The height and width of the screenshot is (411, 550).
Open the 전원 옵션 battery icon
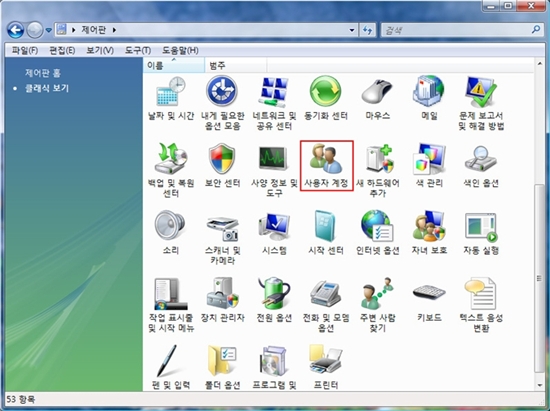click(x=274, y=300)
